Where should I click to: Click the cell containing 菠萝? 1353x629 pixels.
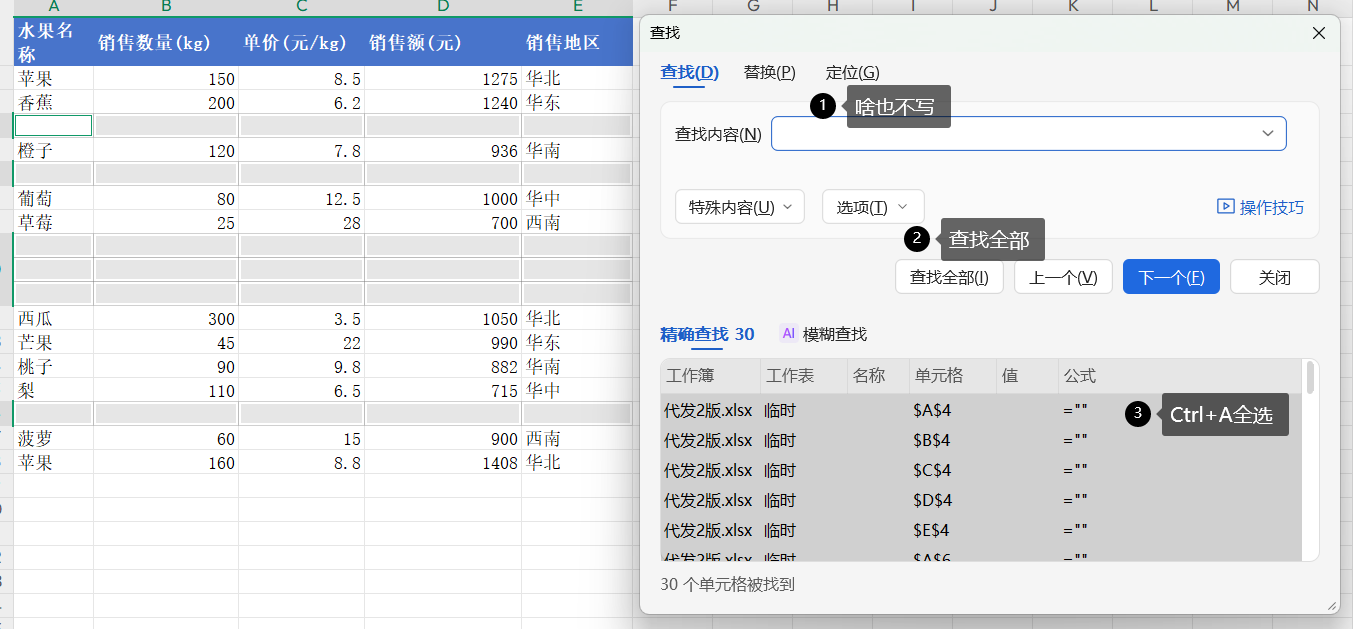53,438
